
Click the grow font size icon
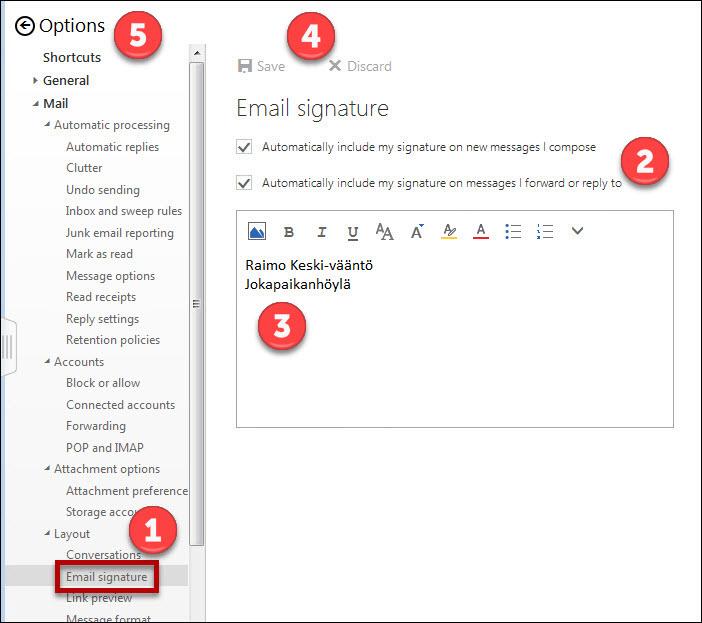[417, 231]
